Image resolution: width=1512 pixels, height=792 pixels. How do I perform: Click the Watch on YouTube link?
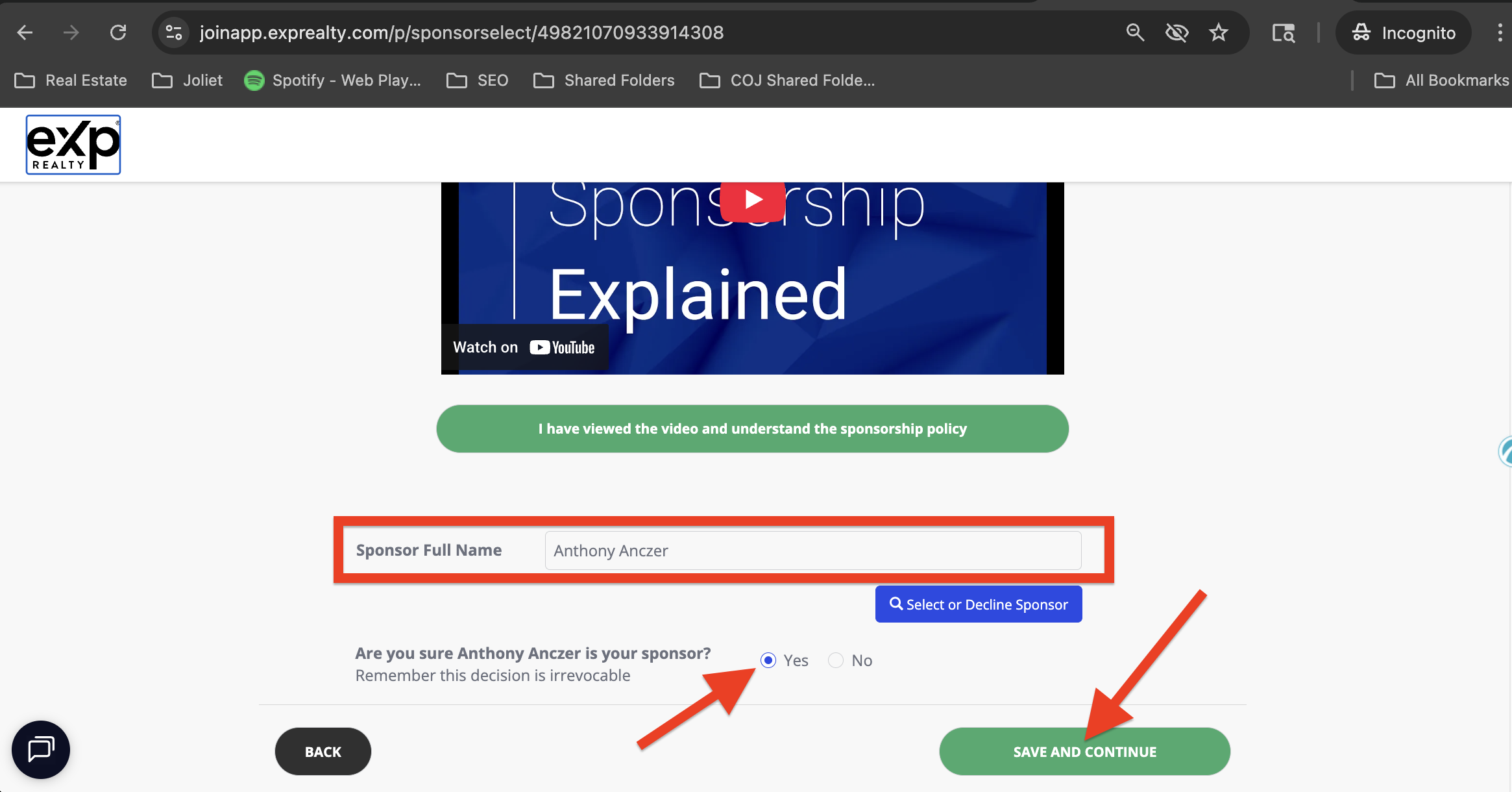[524, 347]
